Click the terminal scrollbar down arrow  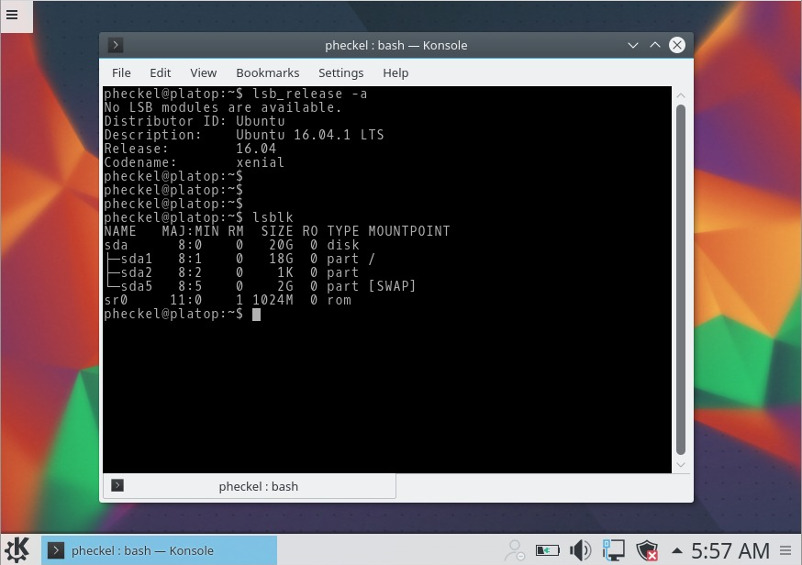[681, 465]
